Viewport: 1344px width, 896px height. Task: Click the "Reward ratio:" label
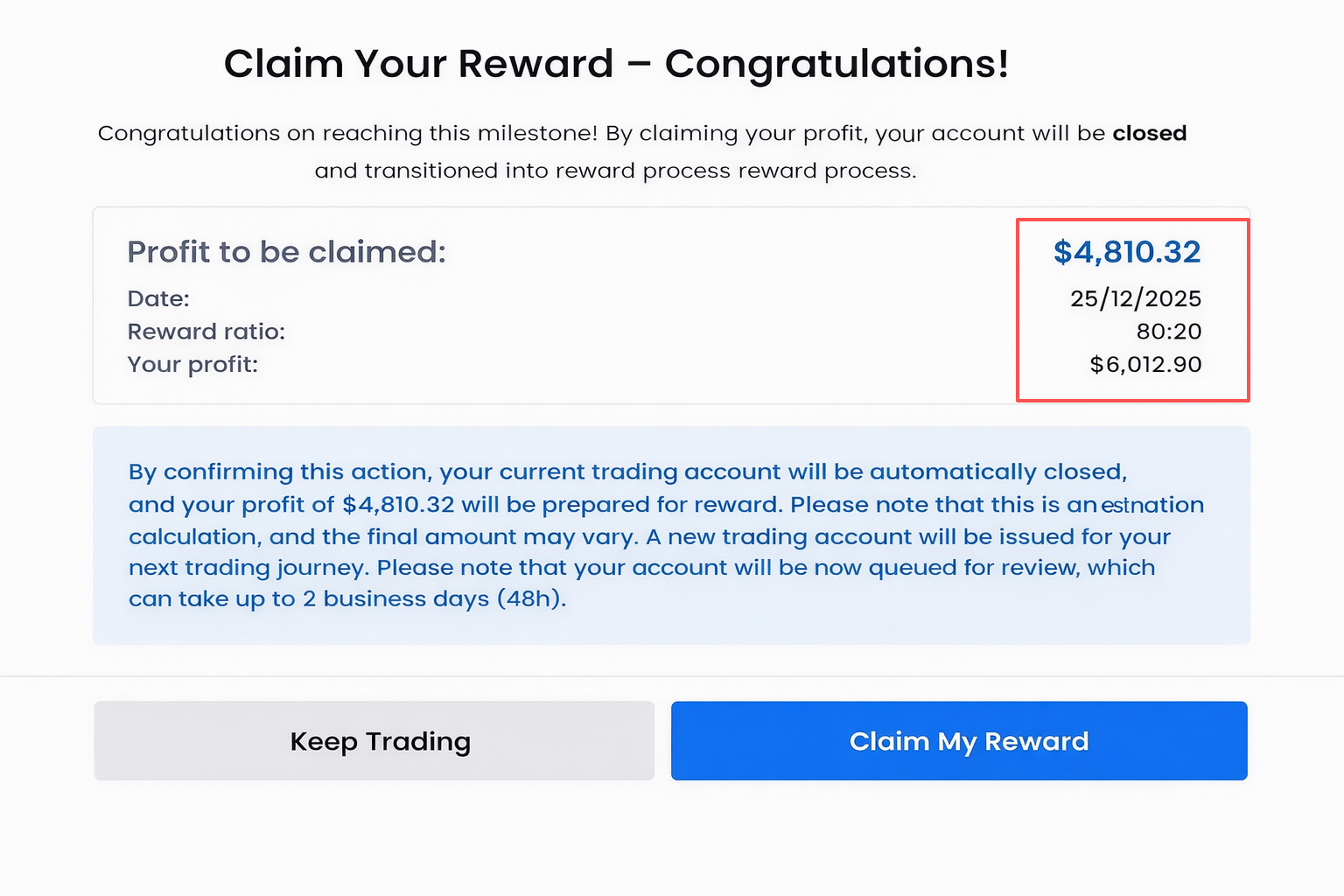[206, 332]
